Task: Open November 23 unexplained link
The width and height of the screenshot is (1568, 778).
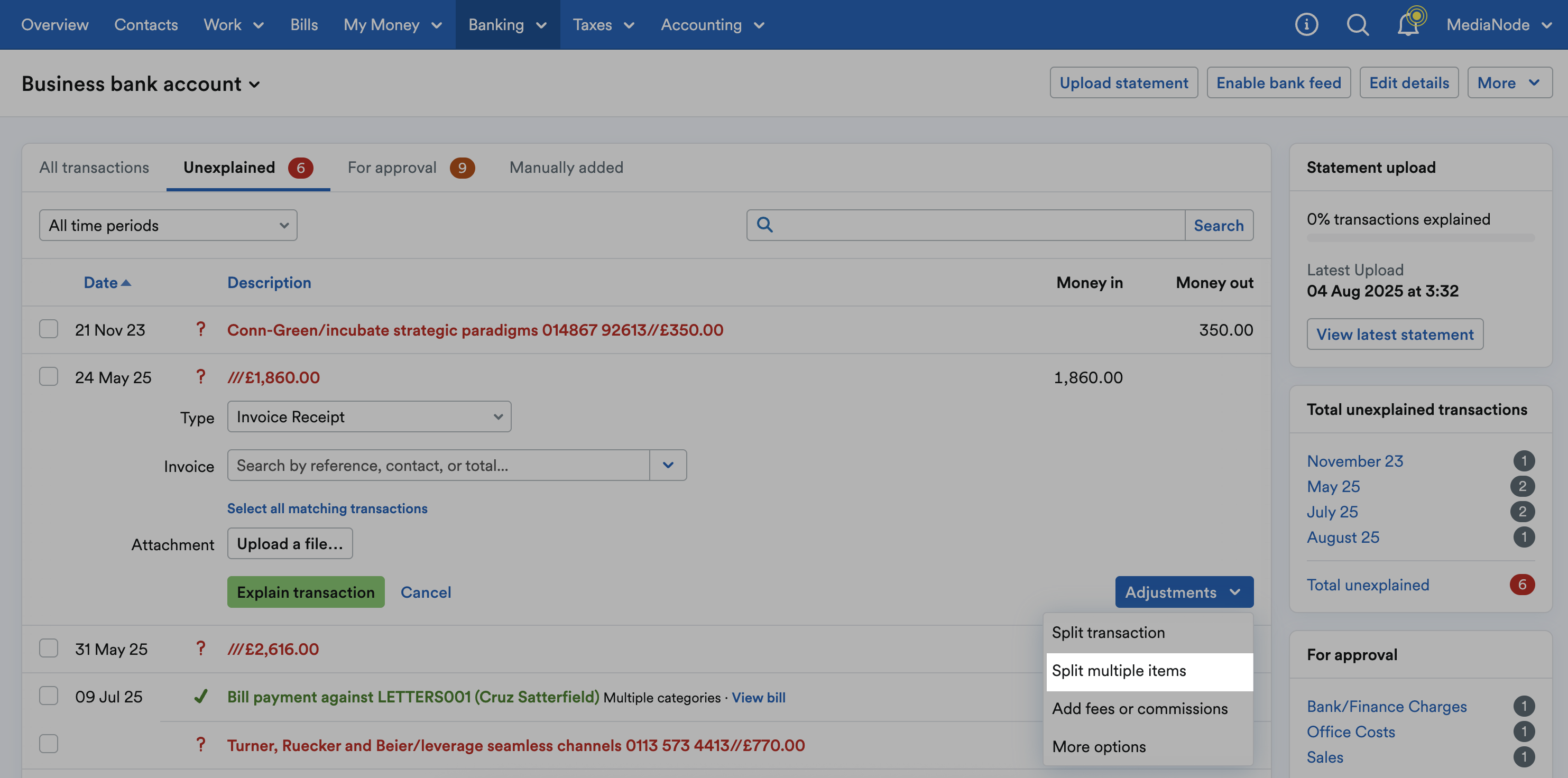Action: coord(1354,461)
